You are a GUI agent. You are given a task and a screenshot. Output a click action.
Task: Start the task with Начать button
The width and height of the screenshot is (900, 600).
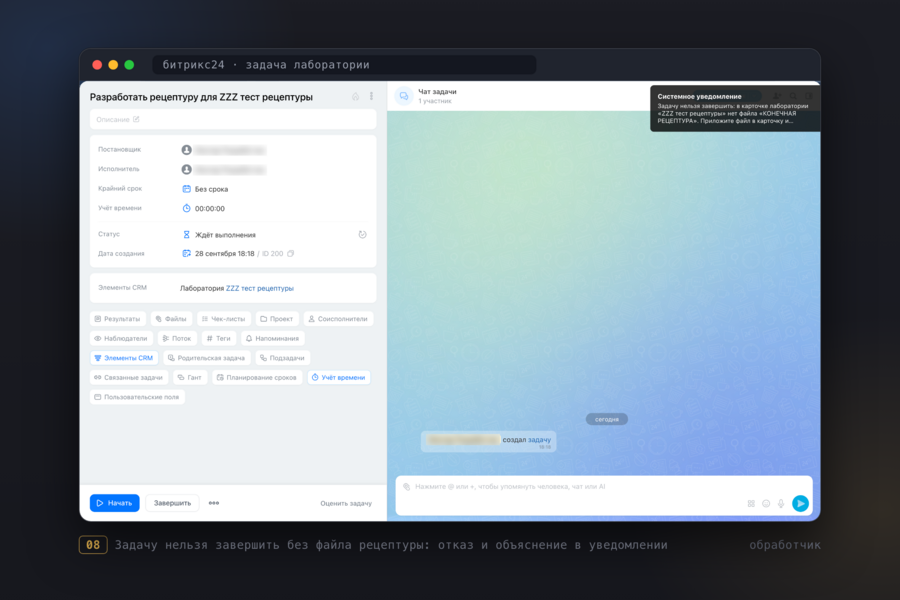(115, 503)
